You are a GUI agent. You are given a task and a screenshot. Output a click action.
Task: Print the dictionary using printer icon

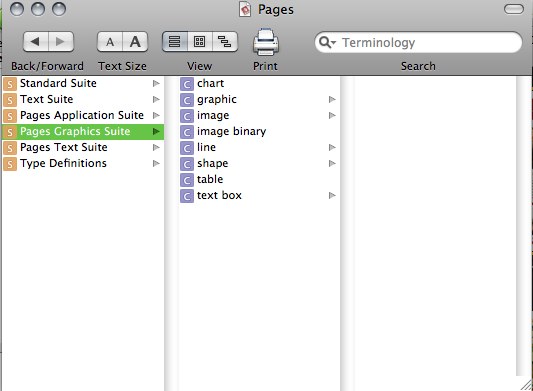pos(265,42)
